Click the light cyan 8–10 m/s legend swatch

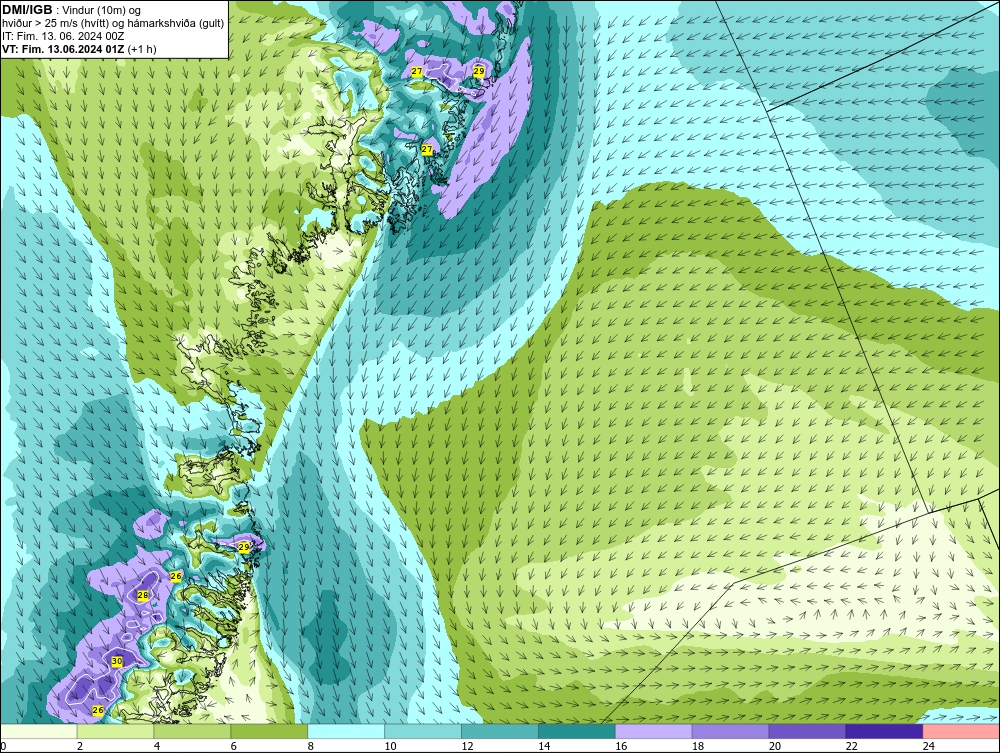coord(346,731)
